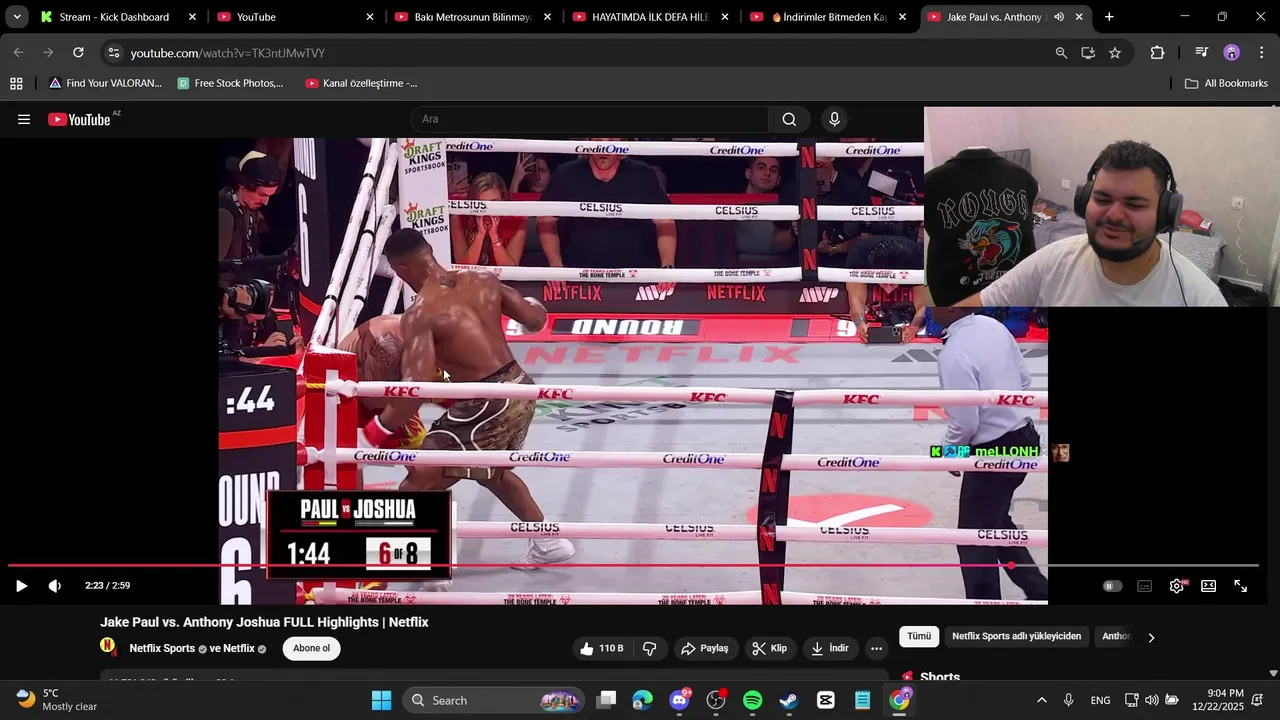This screenshot has height=720, width=1280.
Task: Switch to Stream - Kick Dashboard tab
Action: point(114,17)
